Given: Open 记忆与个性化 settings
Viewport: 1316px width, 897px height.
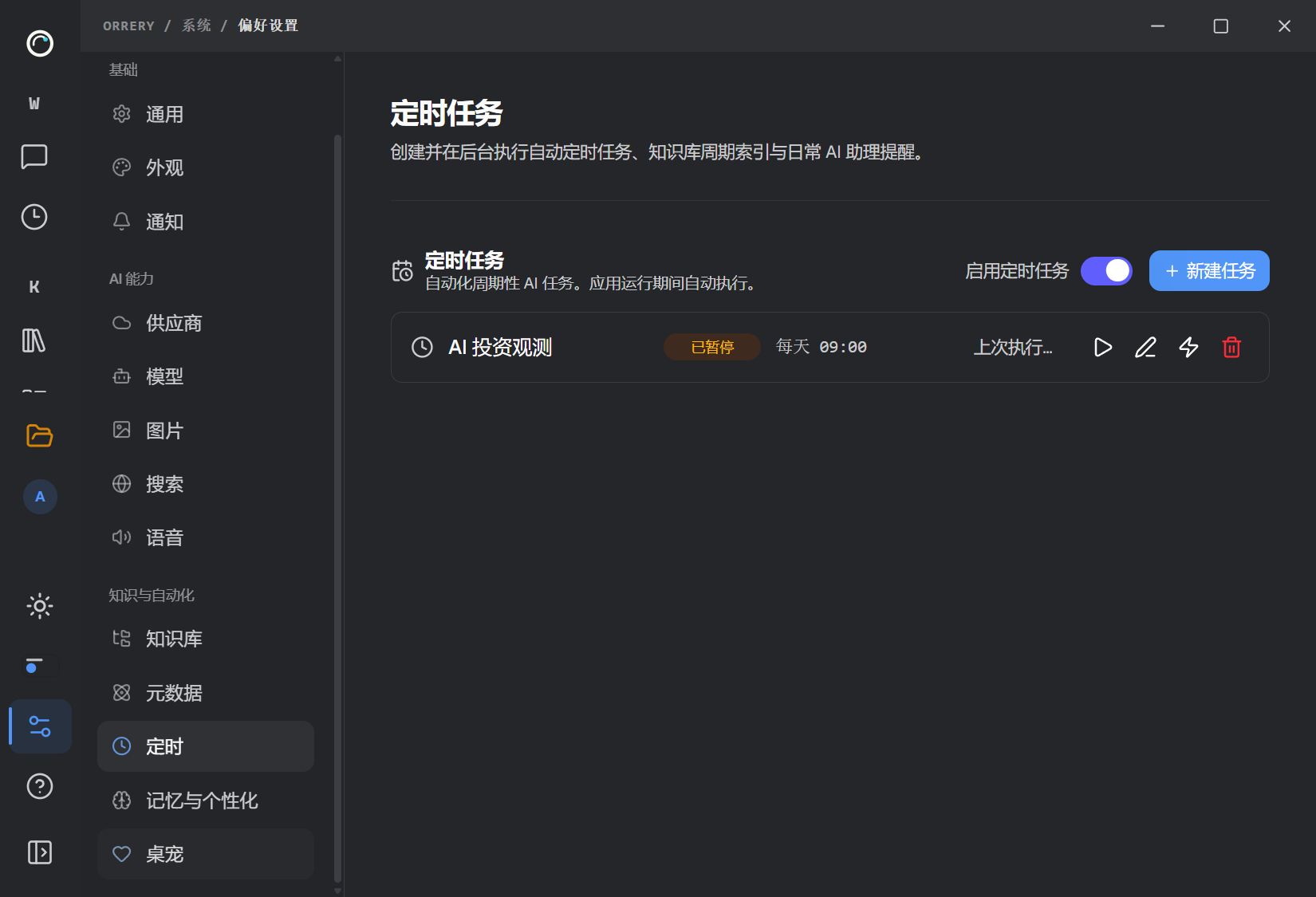Looking at the screenshot, I should click(x=206, y=801).
